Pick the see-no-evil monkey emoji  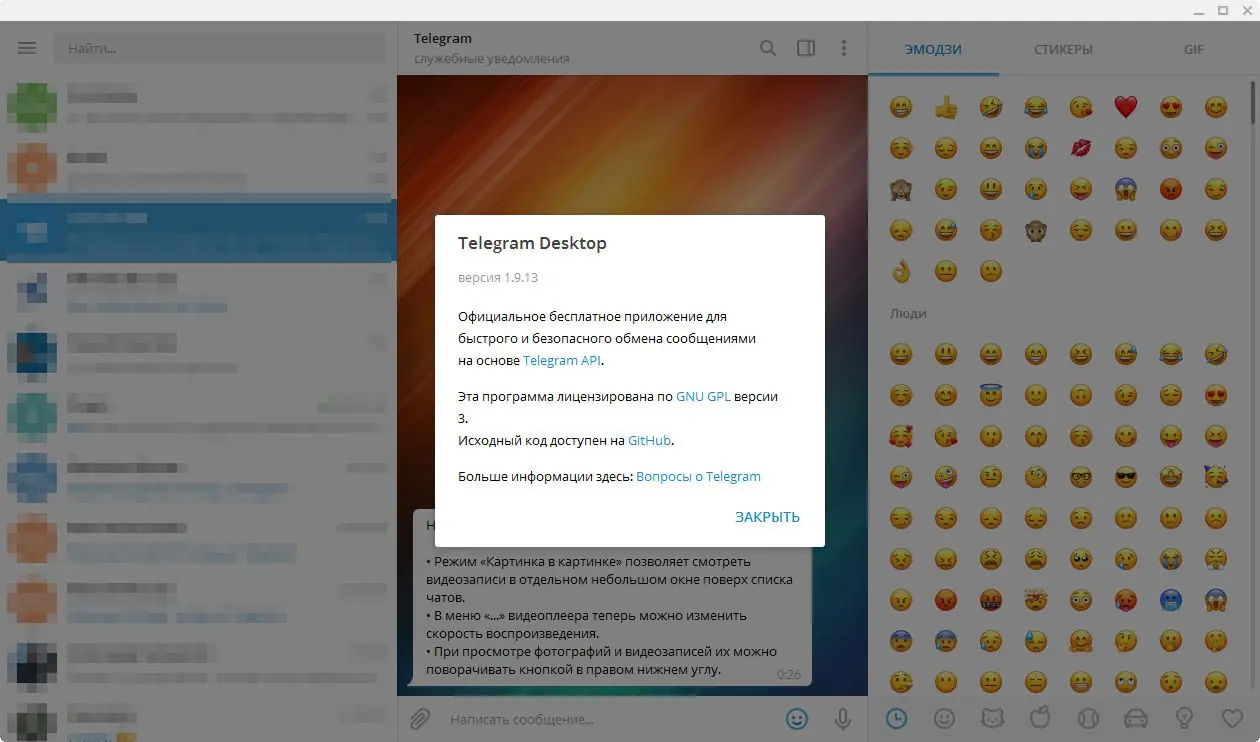pyautogui.click(x=901, y=189)
